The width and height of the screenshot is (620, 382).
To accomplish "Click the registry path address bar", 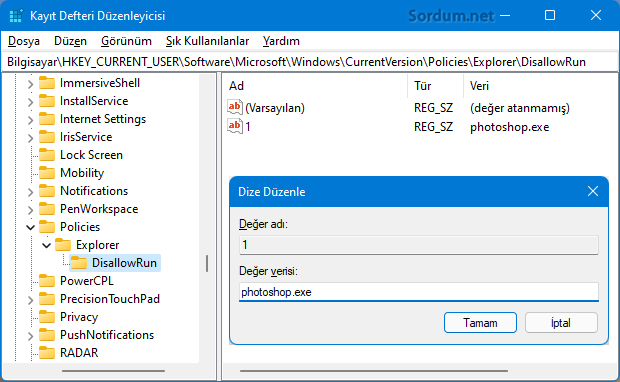I will click(310, 62).
